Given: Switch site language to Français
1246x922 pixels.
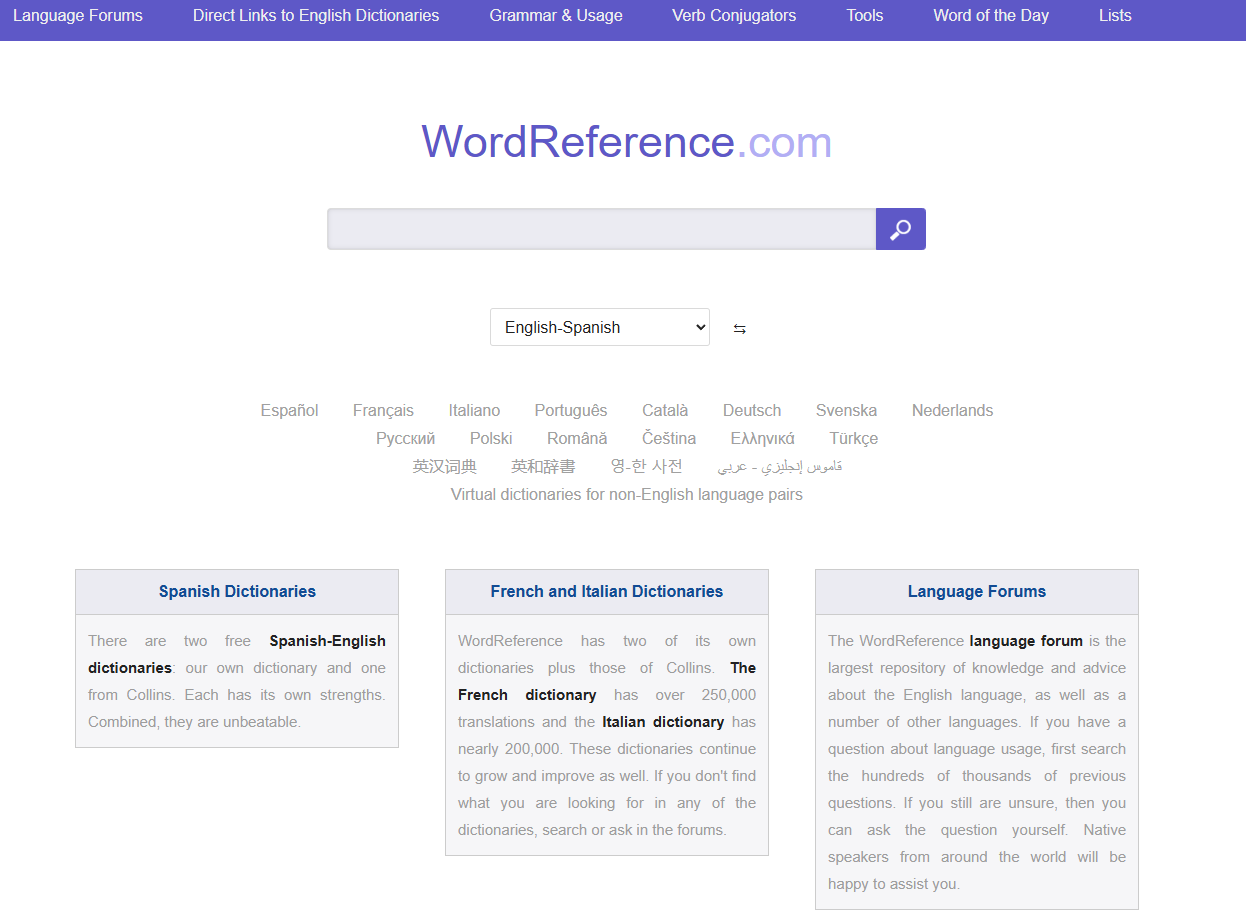Looking at the screenshot, I should point(383,410).
